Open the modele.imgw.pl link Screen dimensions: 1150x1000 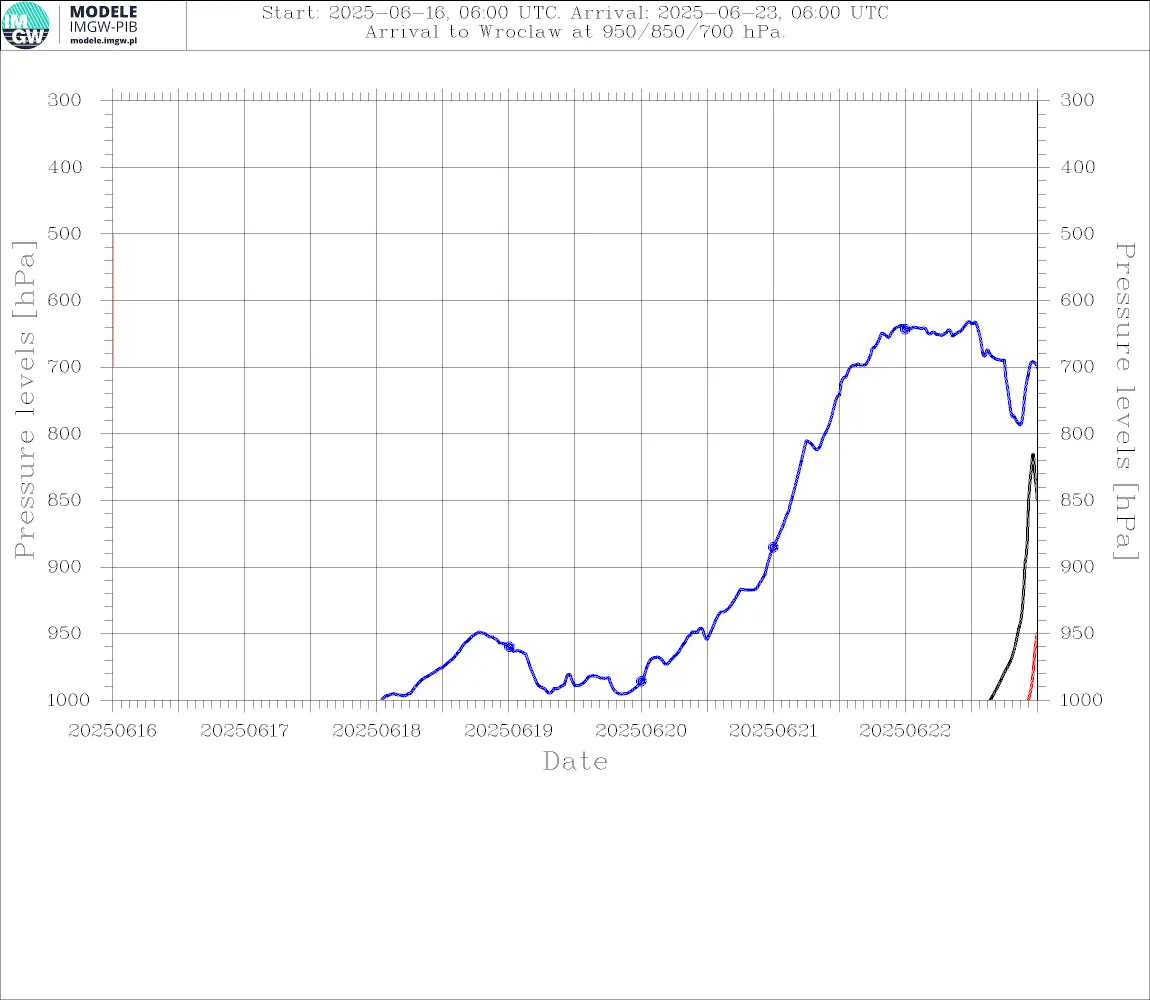pos(103,41)
